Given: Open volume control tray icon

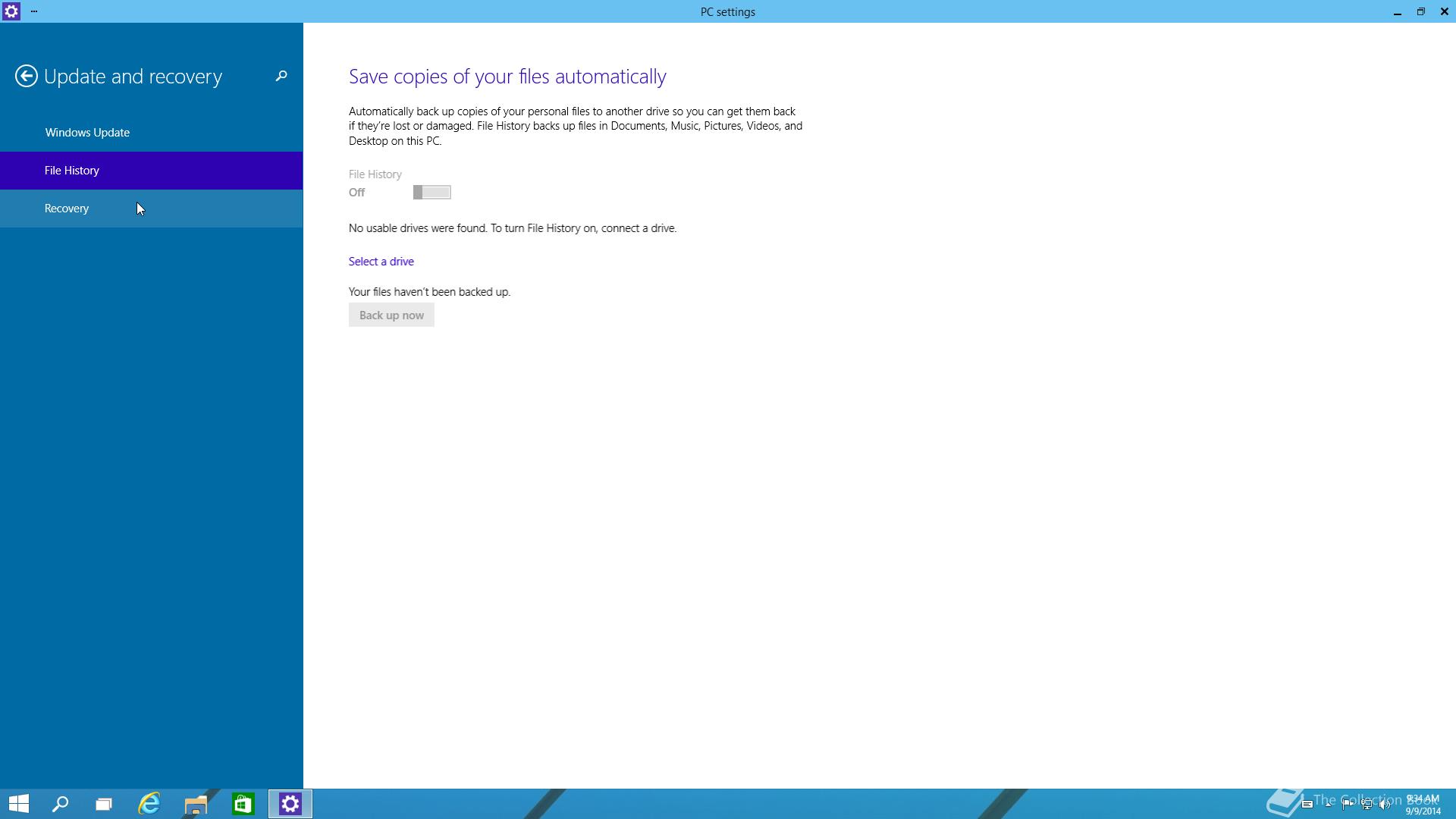Looking at the screenshot, I should pyautogui.click(x=1385, y=805).
